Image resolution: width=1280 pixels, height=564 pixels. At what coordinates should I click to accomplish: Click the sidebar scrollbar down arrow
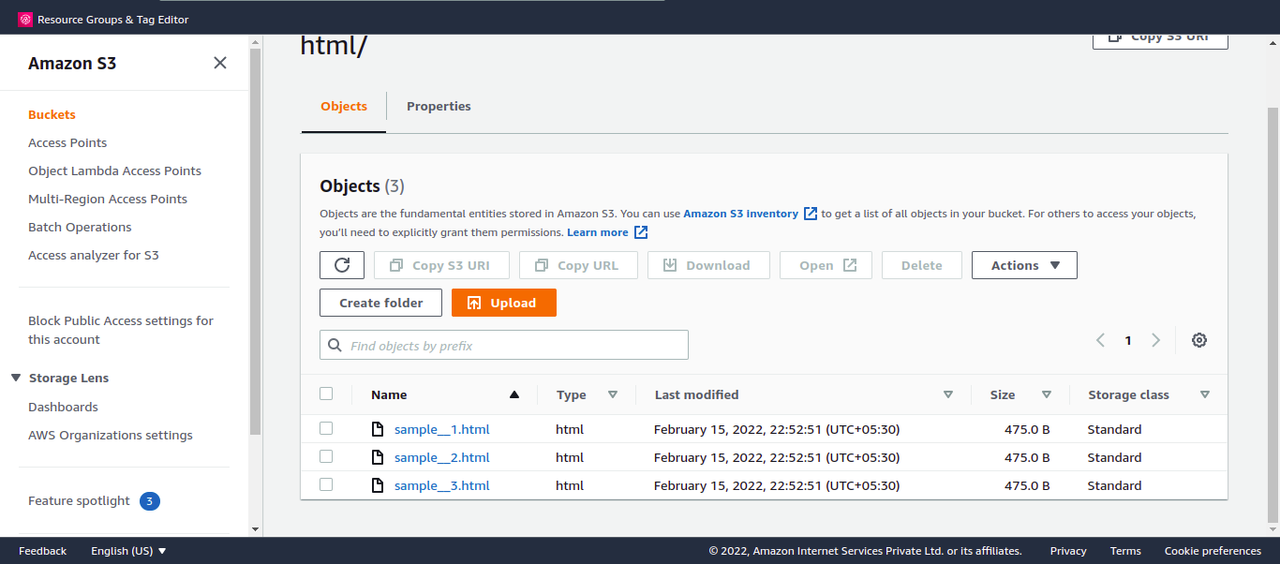click(x=255, y=528)
